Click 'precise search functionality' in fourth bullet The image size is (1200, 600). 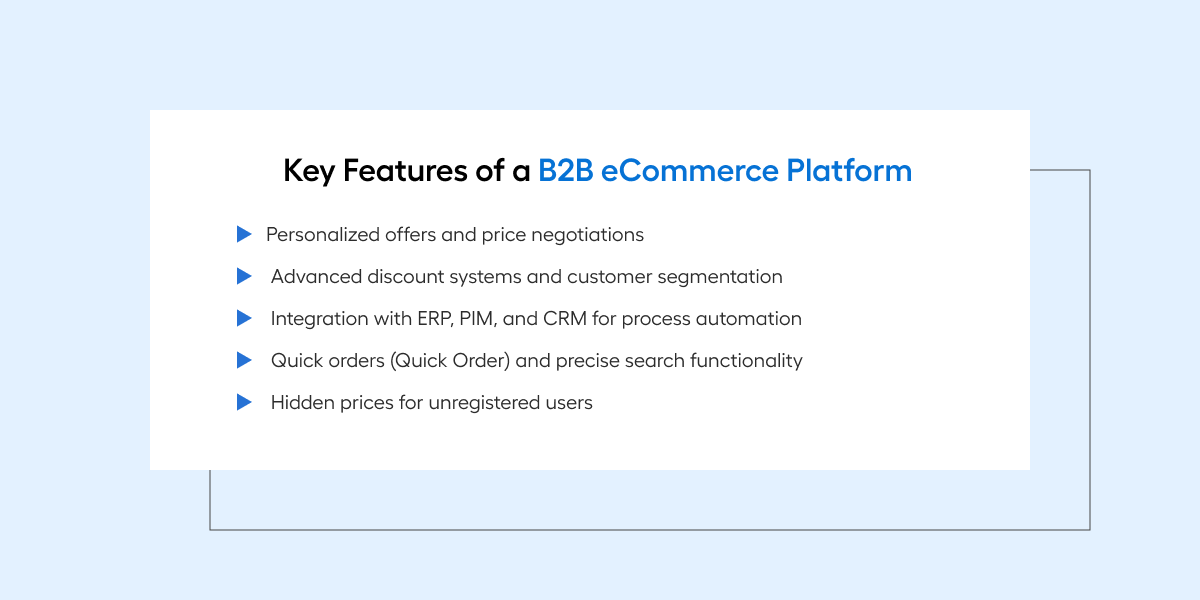[x=680, y=361]
